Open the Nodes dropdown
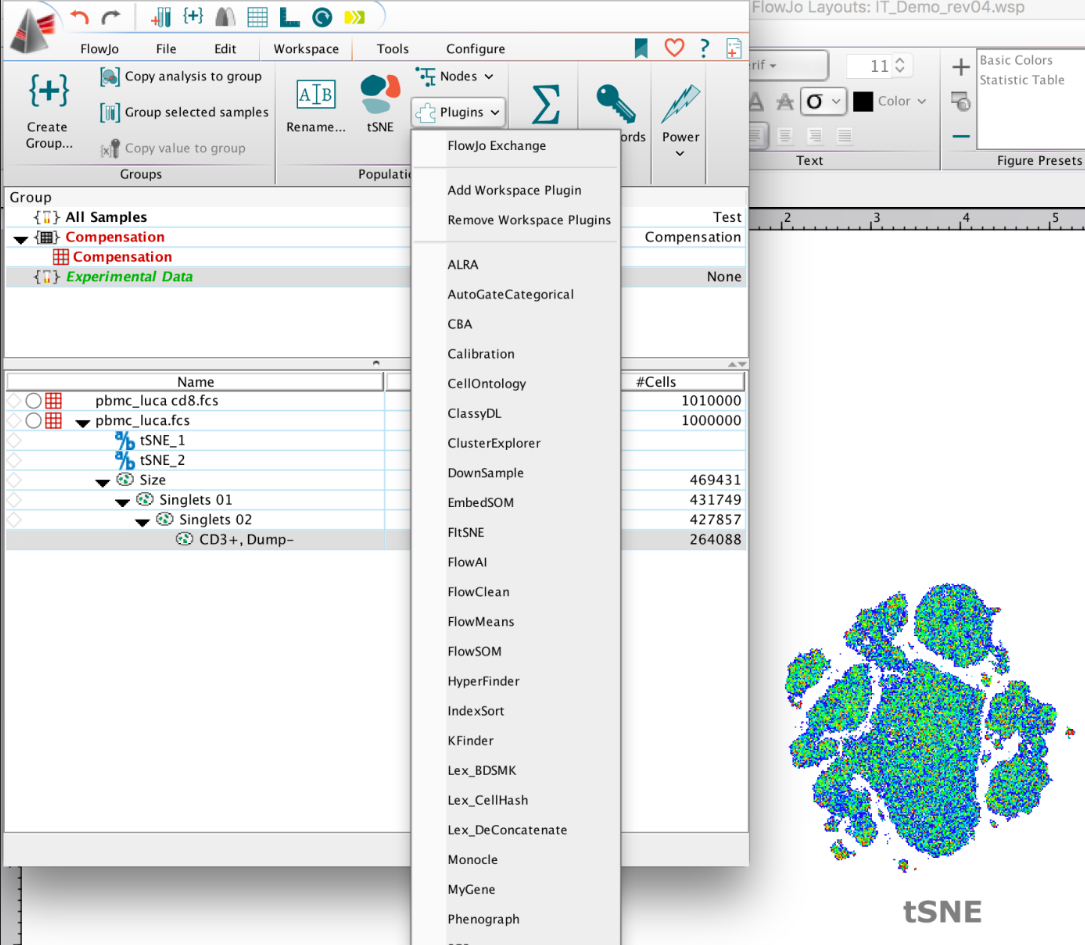The image size is (1085, 945). pos(455,76)
